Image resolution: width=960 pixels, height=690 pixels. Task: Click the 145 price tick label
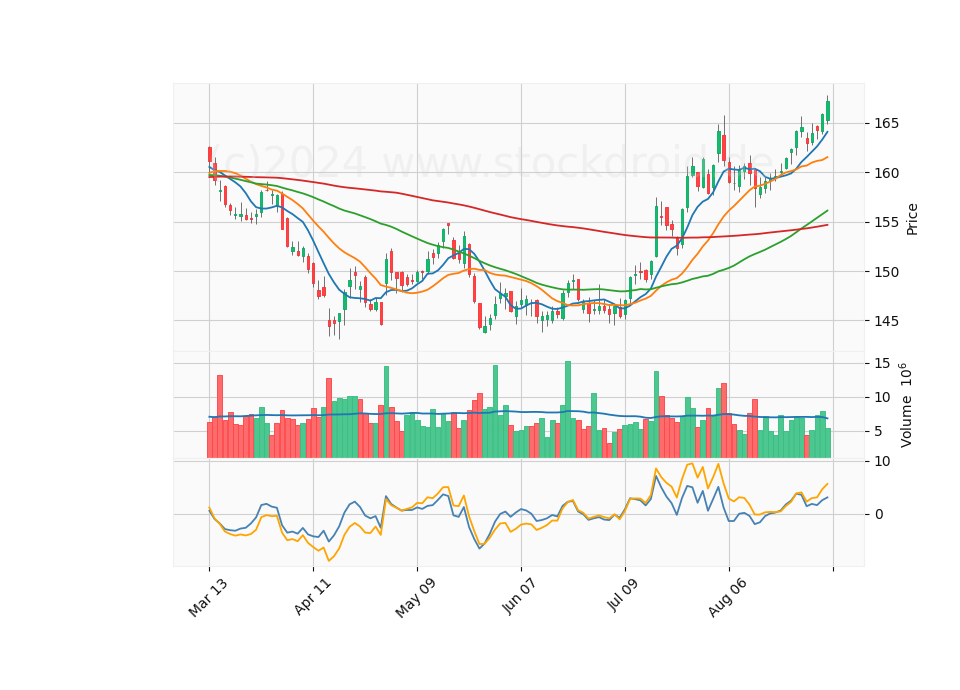[x=887, y=321]
